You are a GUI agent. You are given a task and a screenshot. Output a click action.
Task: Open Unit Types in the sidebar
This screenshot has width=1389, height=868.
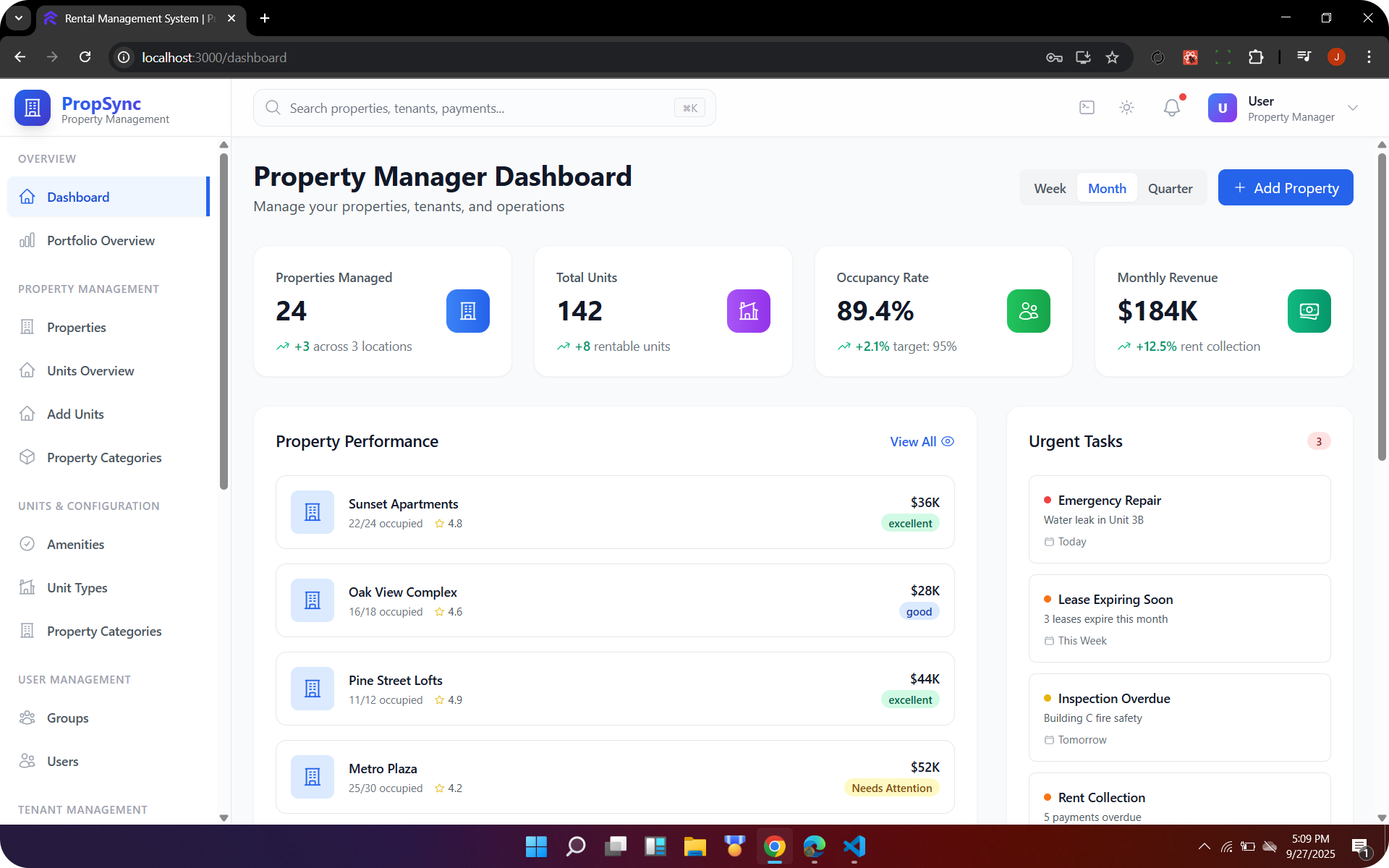coord(109,587)
